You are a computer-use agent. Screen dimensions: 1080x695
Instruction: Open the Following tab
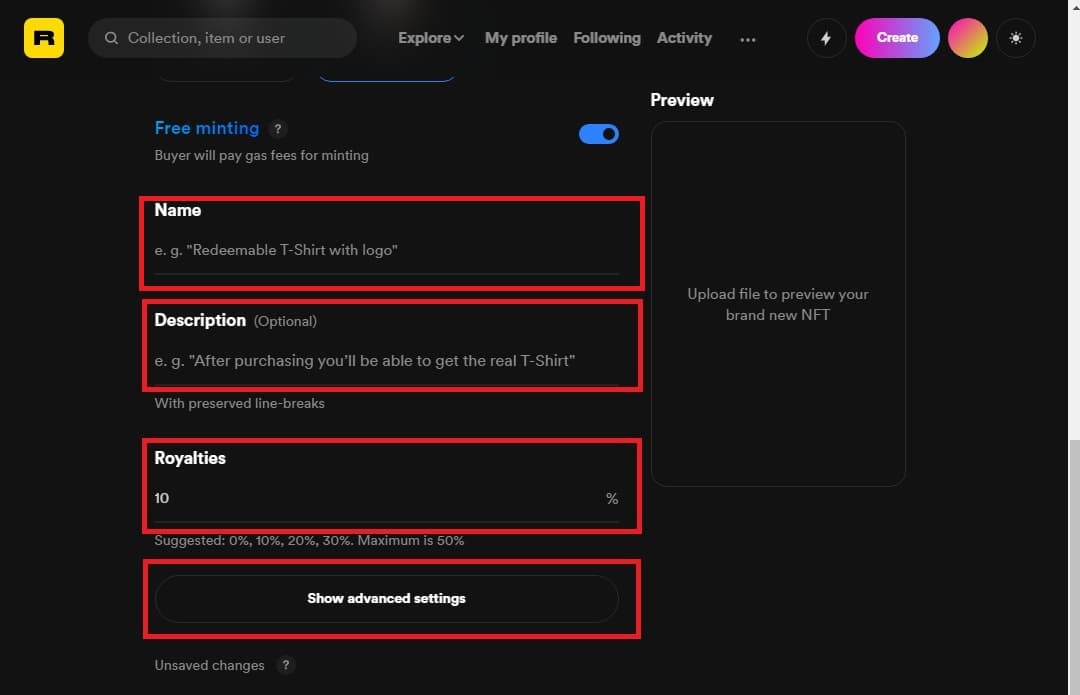coord(607,38)
